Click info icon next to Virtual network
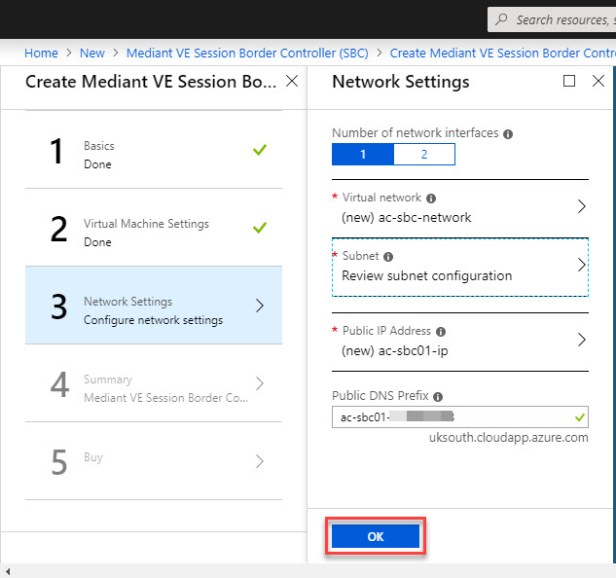 (431, 199)
